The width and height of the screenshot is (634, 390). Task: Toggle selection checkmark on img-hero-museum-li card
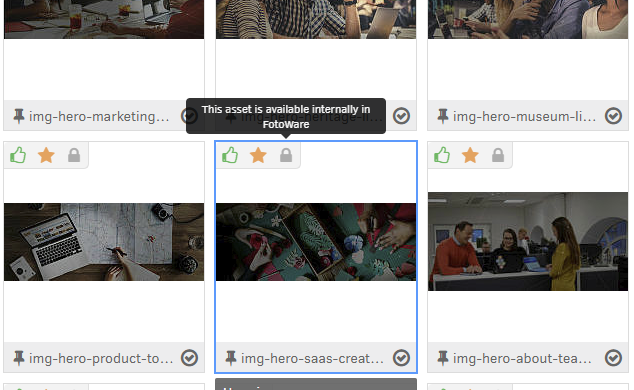click(613, 116)
